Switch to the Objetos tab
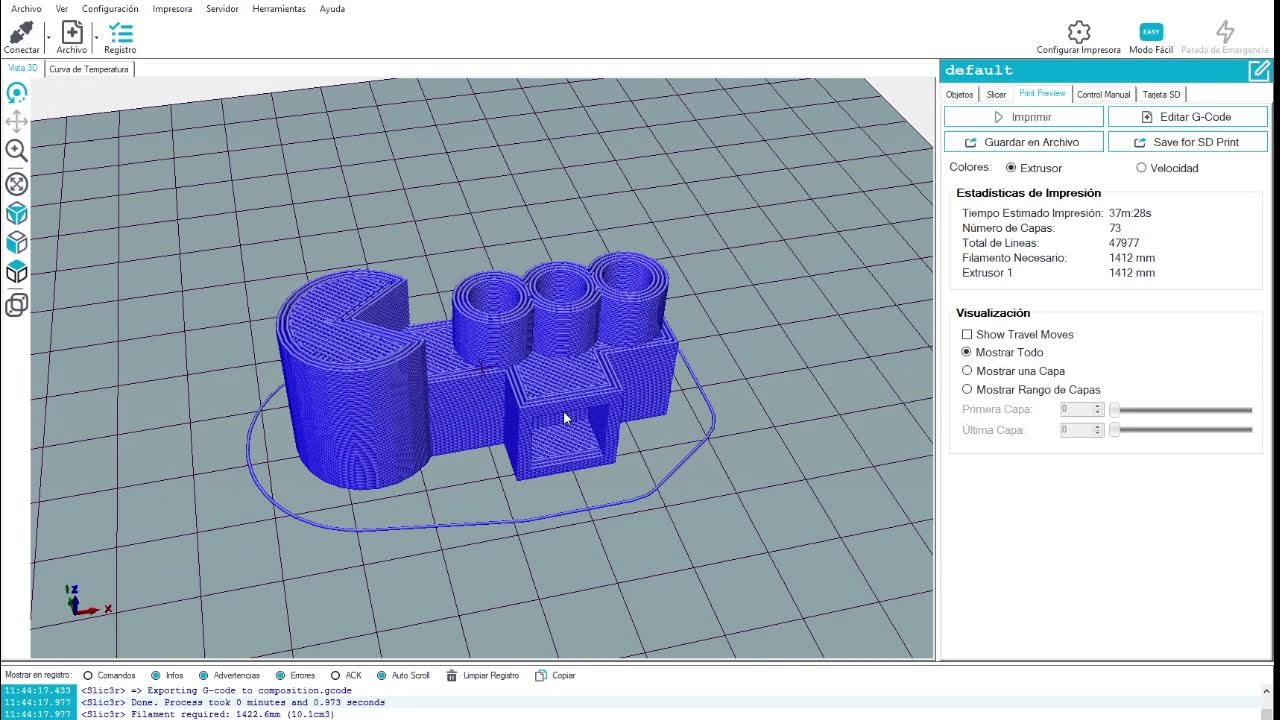The image size is (1280, 720). pos(960,94)
